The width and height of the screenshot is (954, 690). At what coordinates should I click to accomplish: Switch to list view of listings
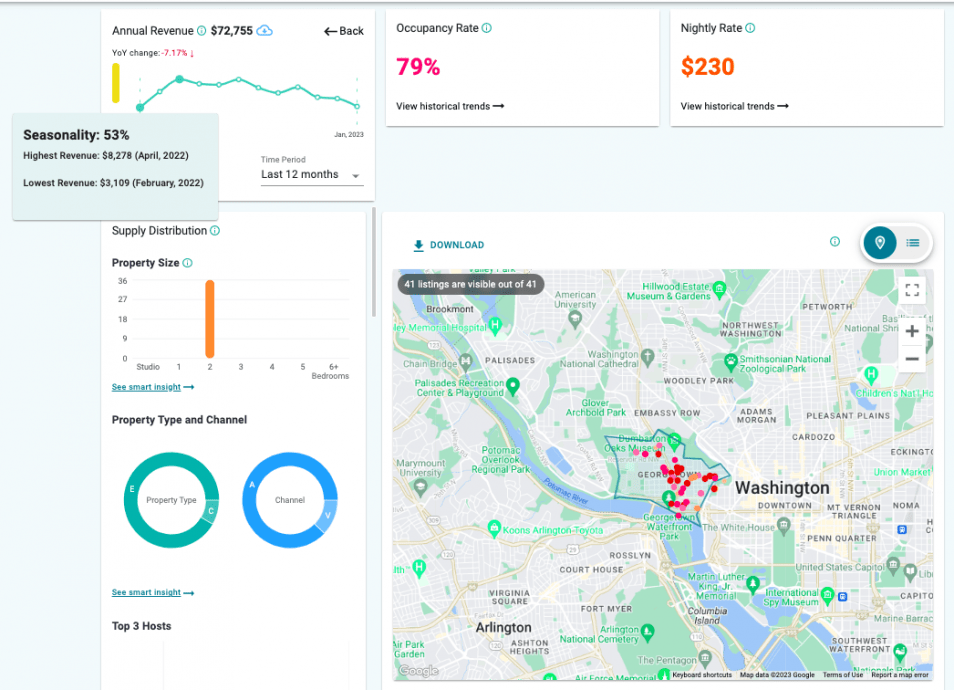(x=909, y=242)
